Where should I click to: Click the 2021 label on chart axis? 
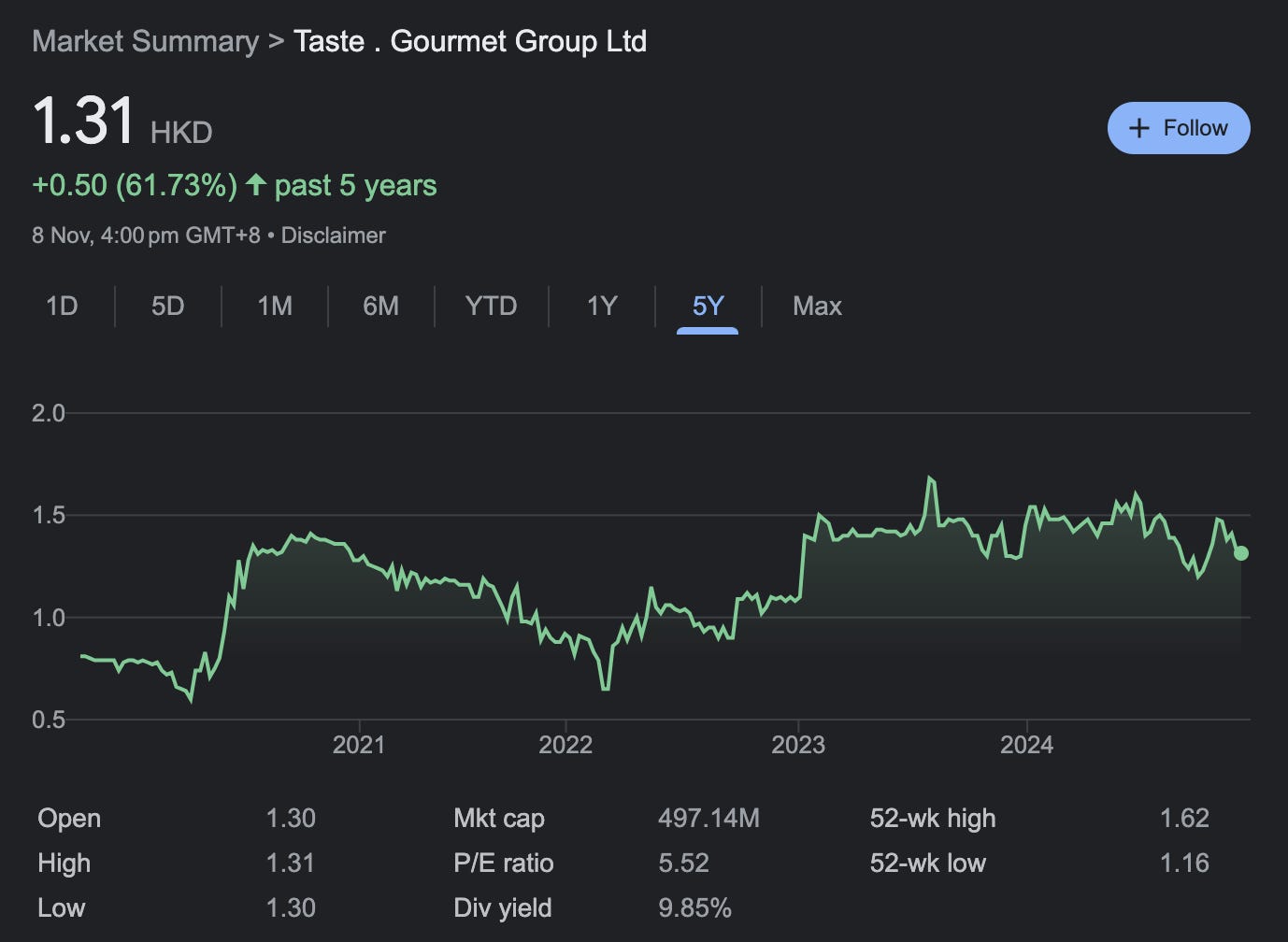tap(359, 745)
